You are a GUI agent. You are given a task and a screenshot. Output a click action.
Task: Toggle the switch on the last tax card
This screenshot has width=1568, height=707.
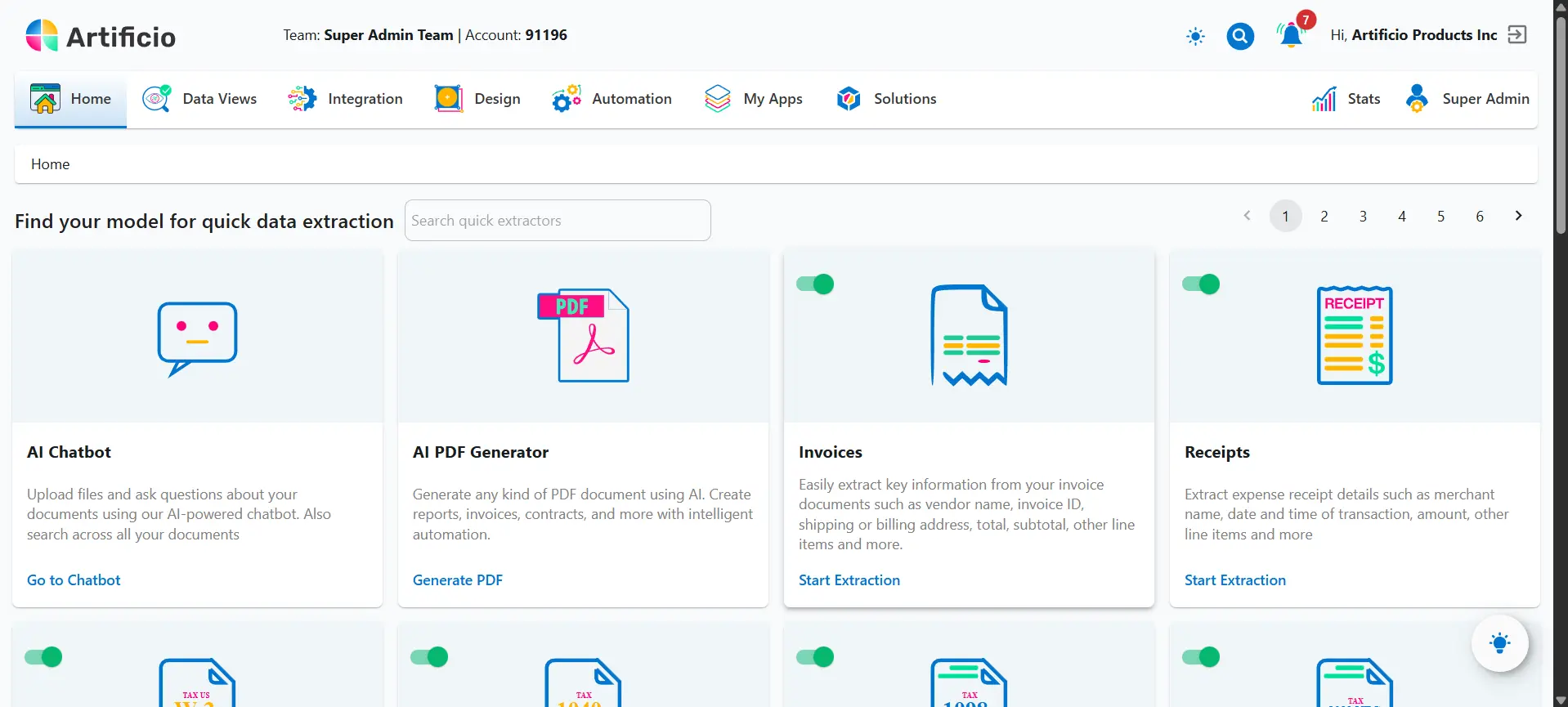click(x=1201, y=656)
